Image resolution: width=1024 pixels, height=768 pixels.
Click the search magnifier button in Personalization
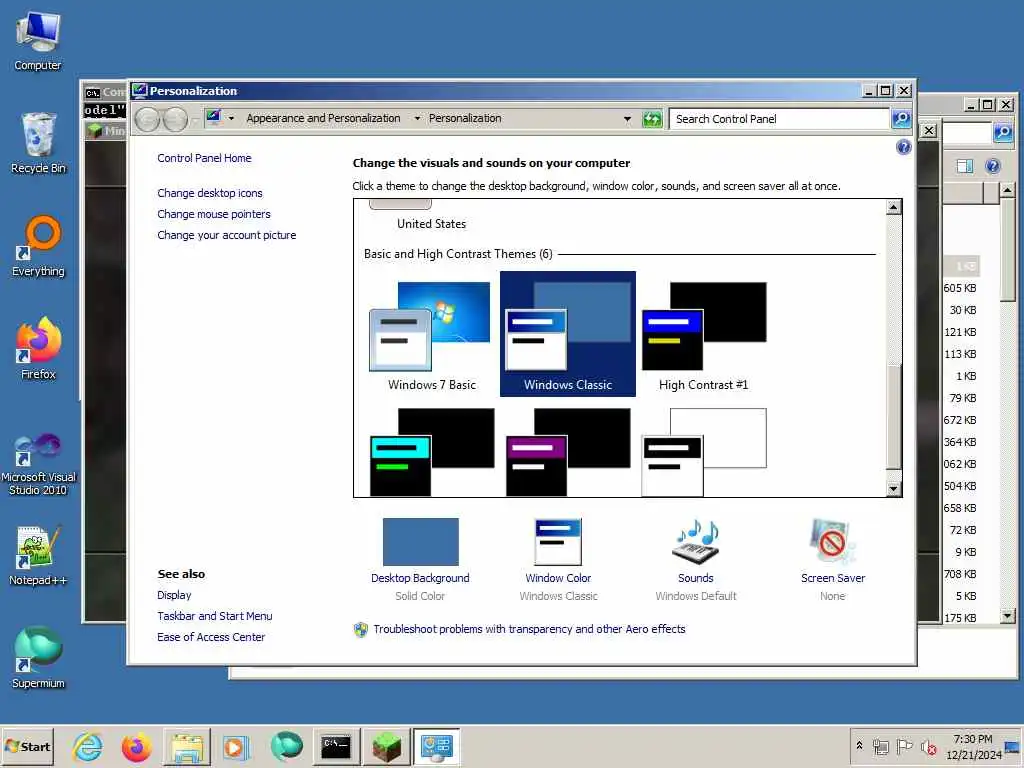point(901,119)
